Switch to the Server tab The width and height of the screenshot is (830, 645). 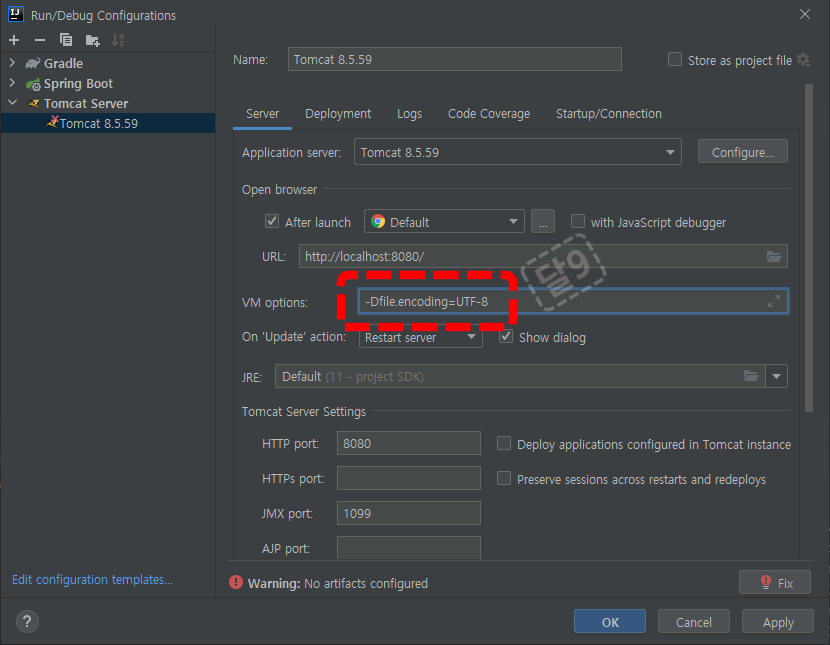(262, 114)
